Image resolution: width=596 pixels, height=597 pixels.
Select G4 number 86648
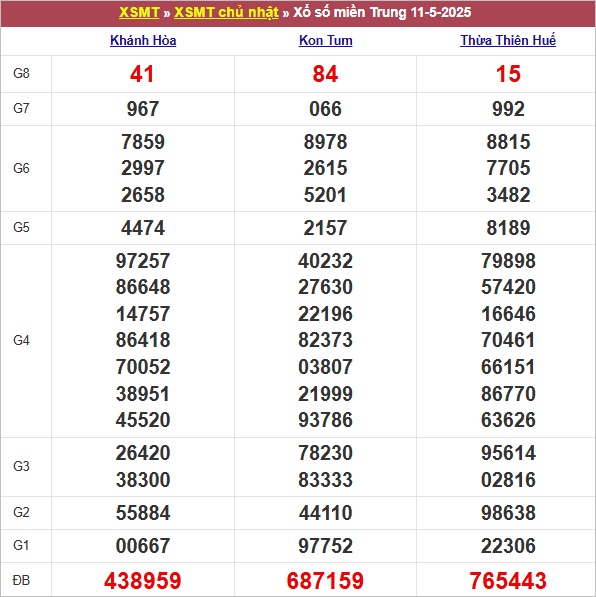click(143, 287)
